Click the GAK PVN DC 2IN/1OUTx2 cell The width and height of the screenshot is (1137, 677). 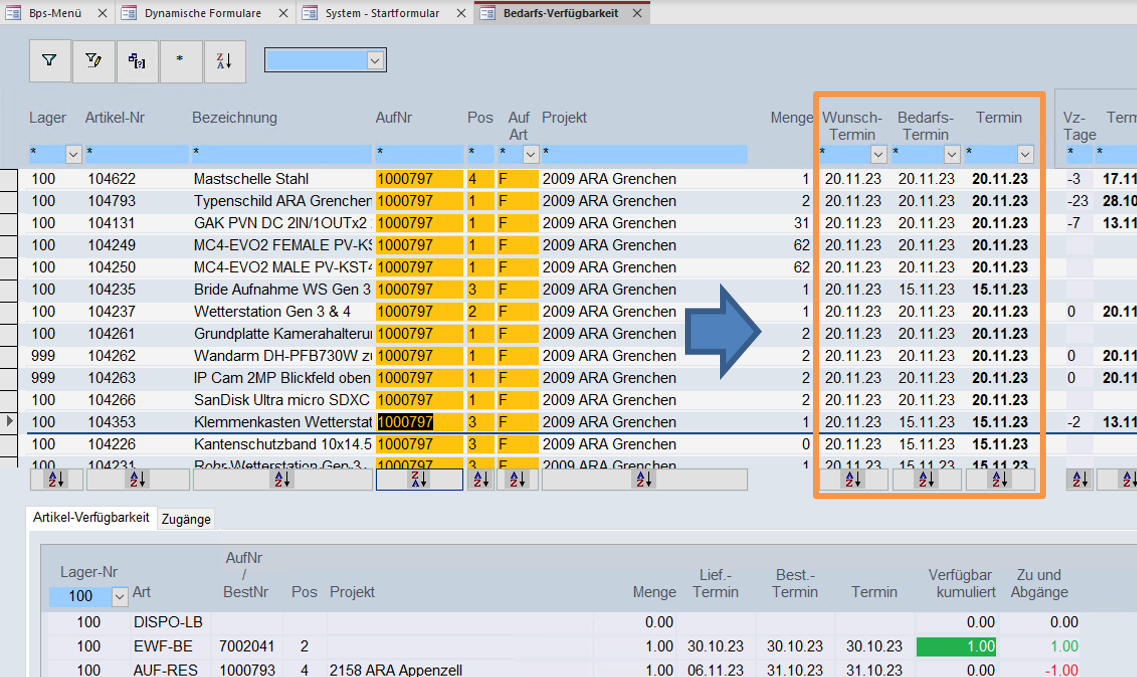(x=282, y=223)
